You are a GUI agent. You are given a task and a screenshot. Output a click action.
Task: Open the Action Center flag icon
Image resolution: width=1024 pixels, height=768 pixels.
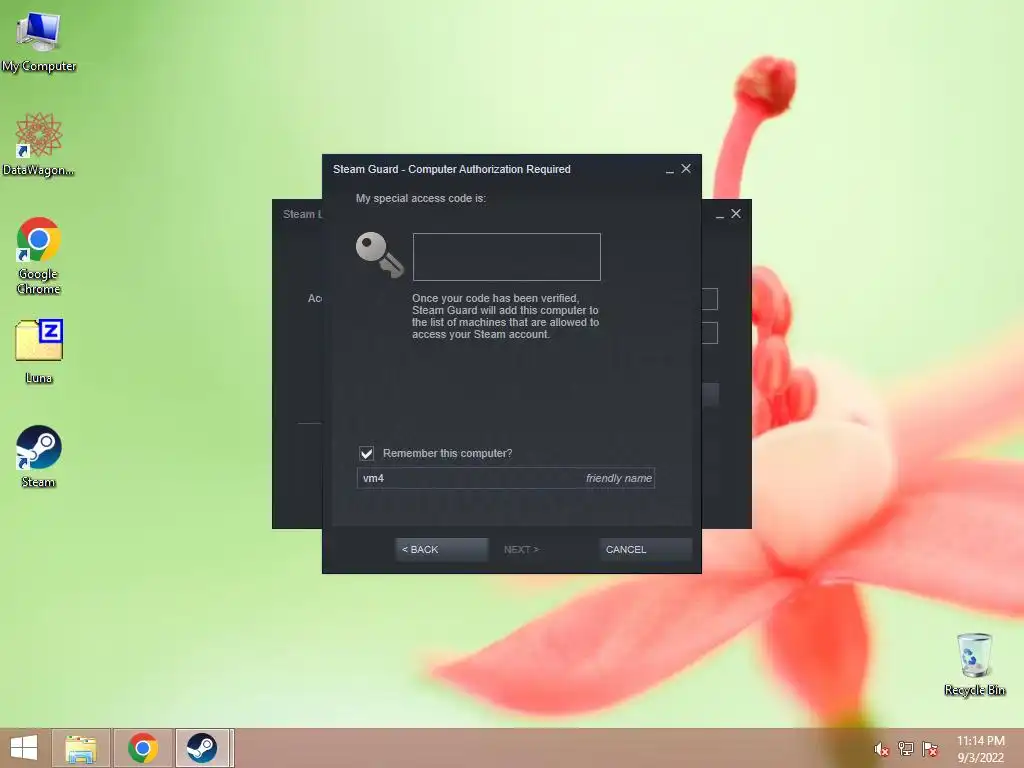[930, 749]
